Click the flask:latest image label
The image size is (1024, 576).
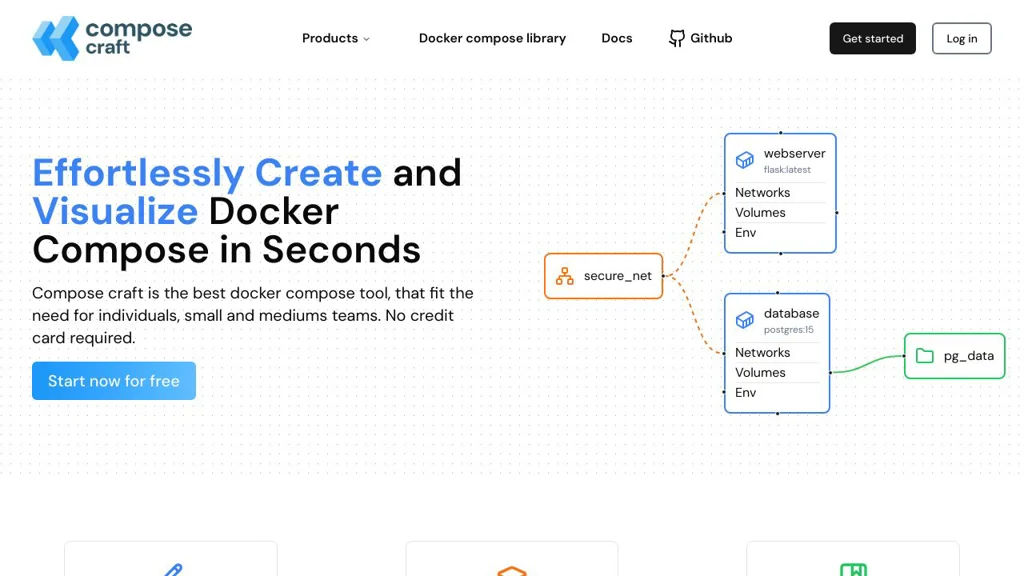(787, 170)
